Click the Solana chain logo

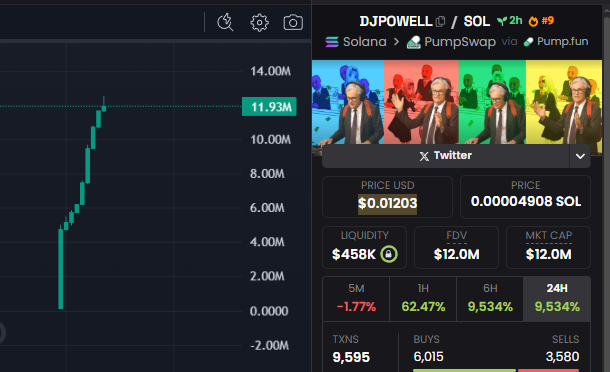pos(332,42)
